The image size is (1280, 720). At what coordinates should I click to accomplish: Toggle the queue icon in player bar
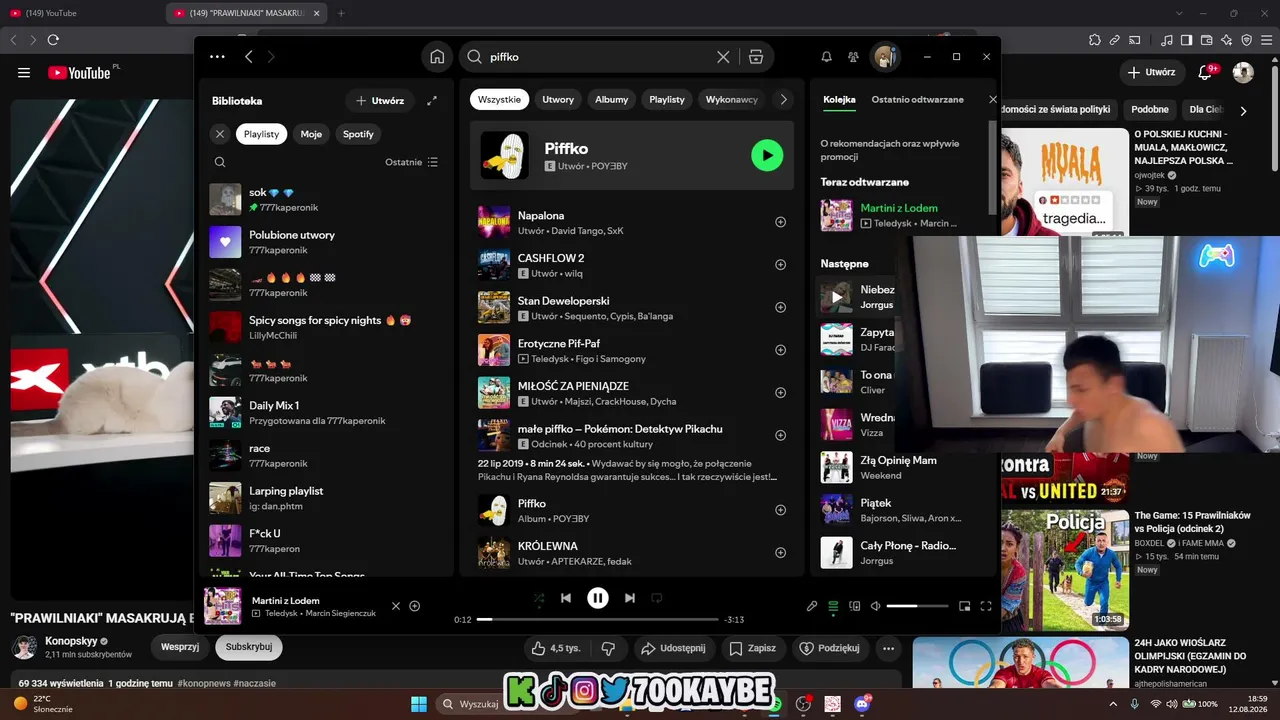pos(833,606)
